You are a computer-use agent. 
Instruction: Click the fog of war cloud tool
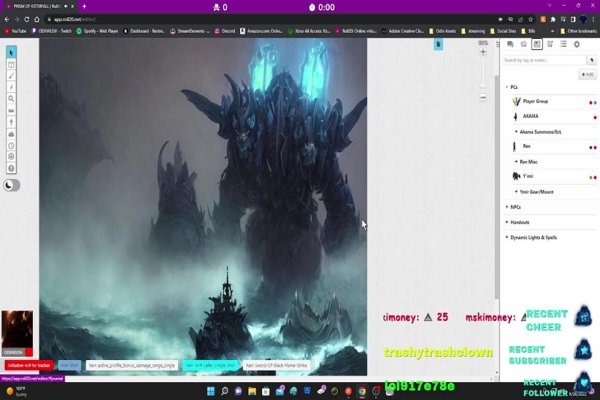[11, 134]
